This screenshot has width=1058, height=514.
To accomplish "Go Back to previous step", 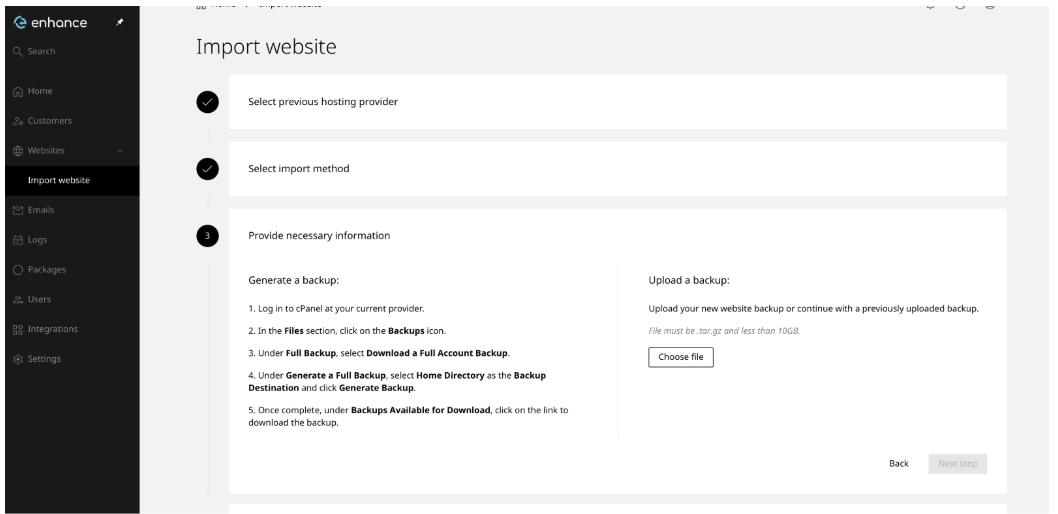I will tap(899, 463).
